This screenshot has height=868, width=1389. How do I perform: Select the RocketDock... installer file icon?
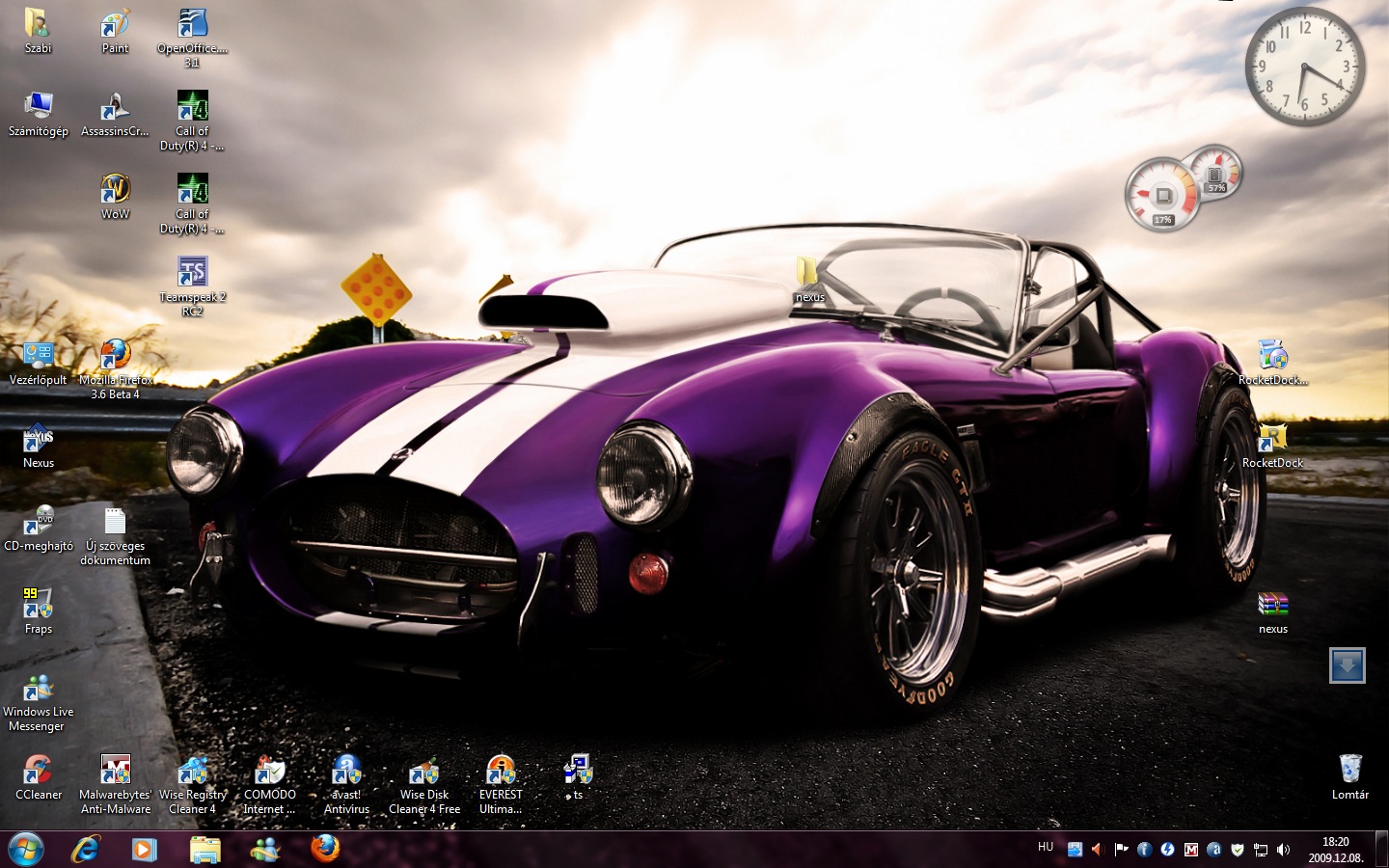click(1272, 363)
